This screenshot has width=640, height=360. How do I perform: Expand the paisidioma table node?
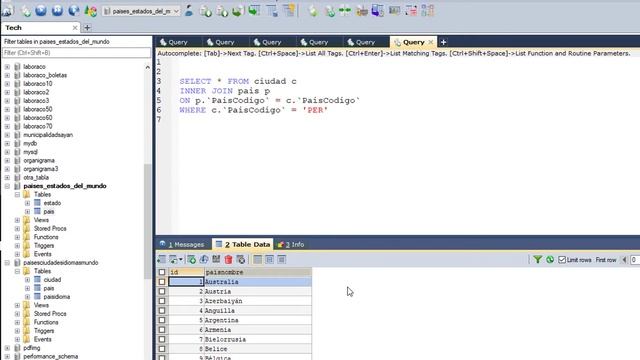27,297
